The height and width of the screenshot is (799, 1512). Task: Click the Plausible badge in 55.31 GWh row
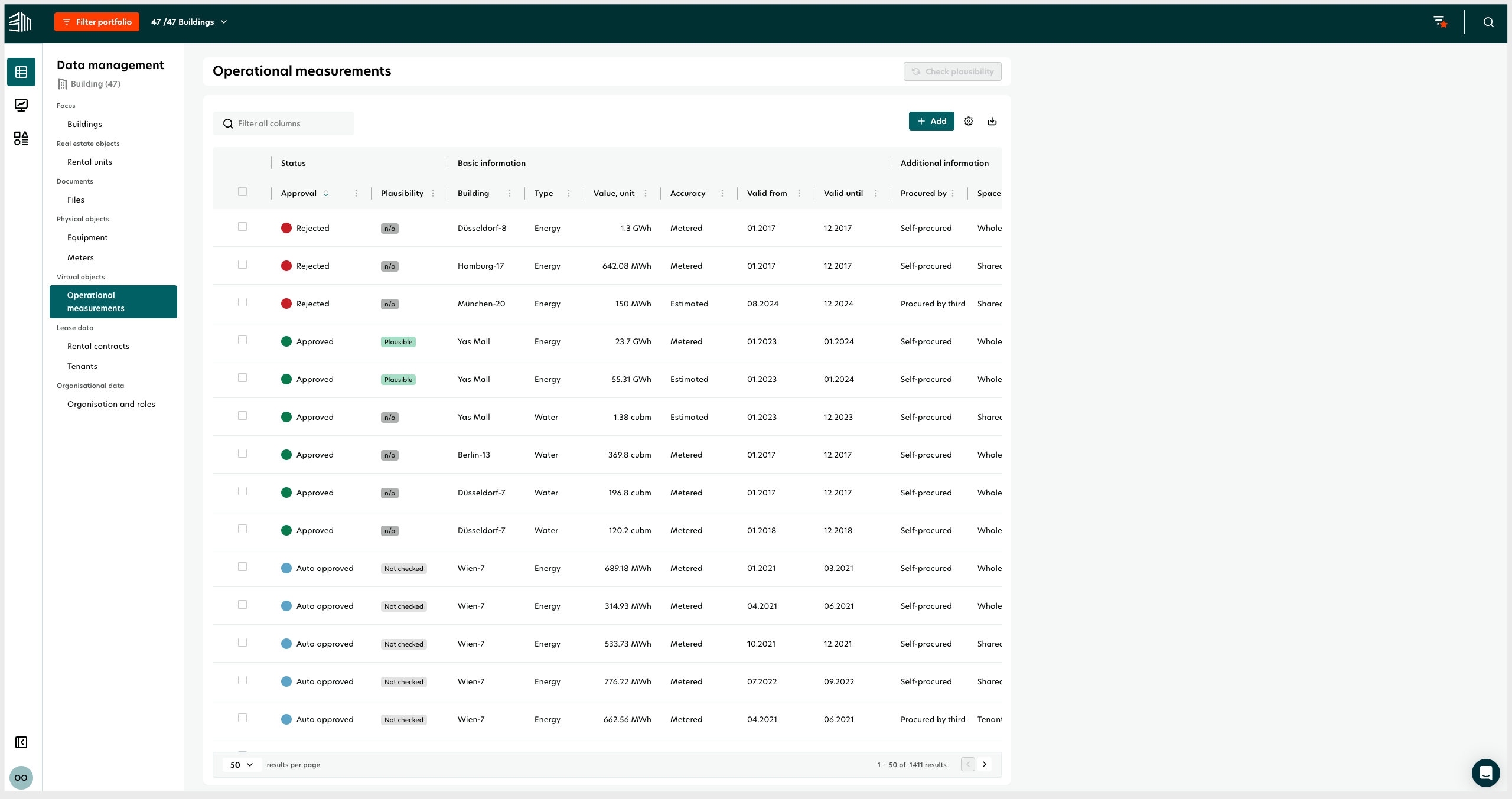point(398,380)
